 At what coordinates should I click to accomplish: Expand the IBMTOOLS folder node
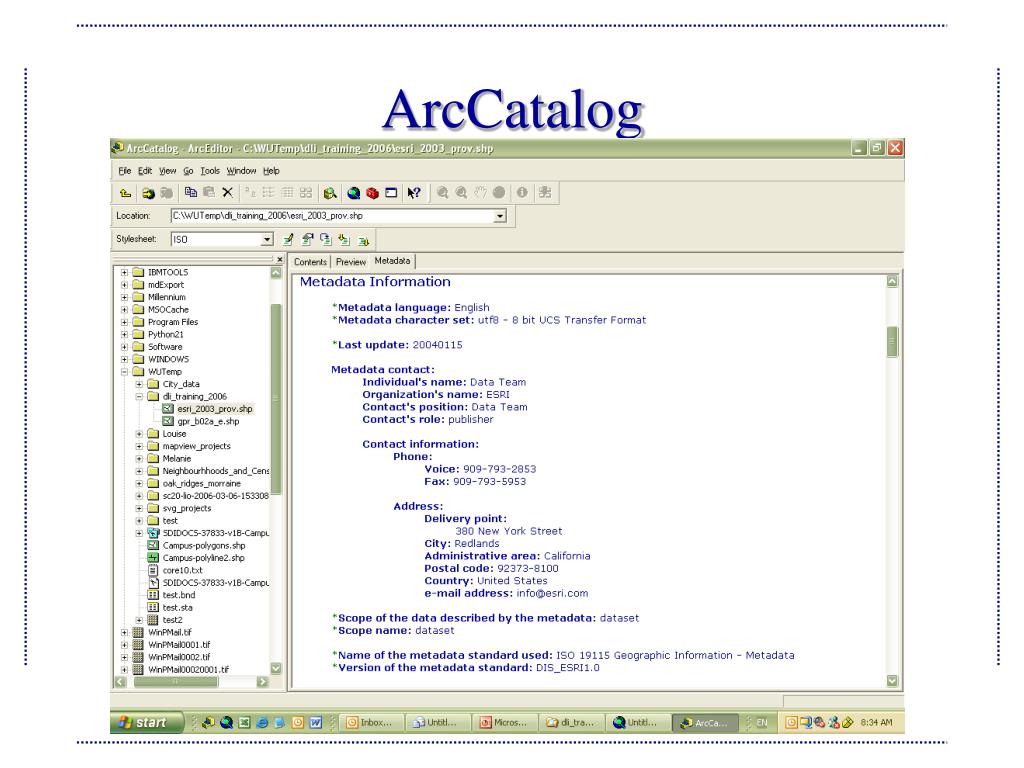click(124, 272)
